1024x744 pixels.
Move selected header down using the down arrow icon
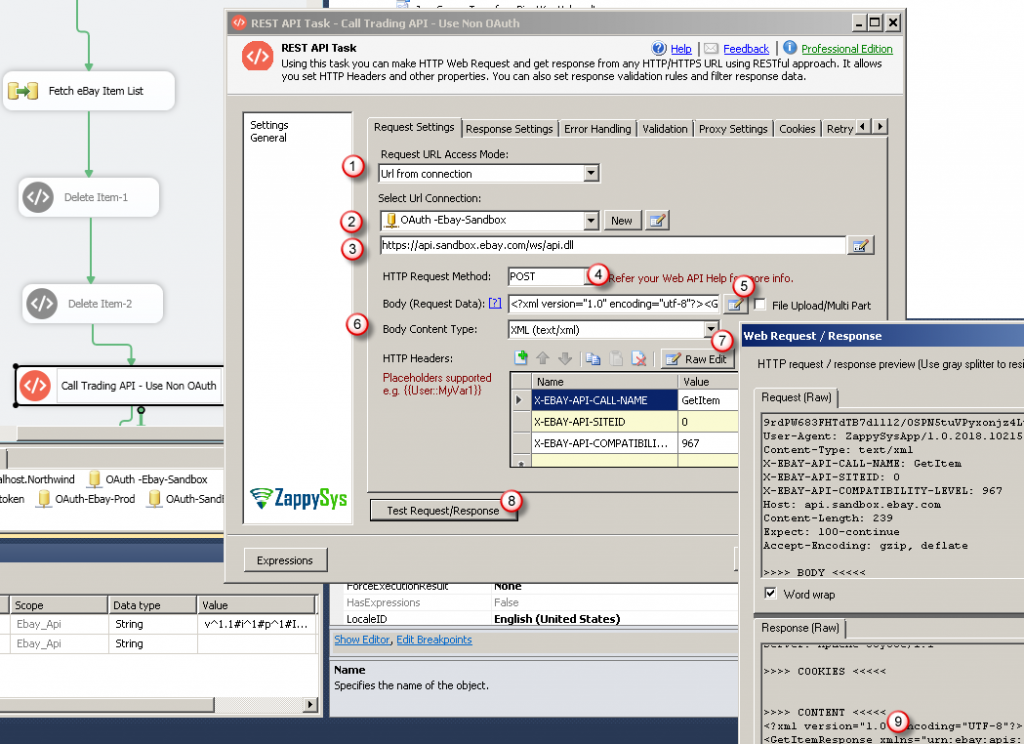pos(565,358)
